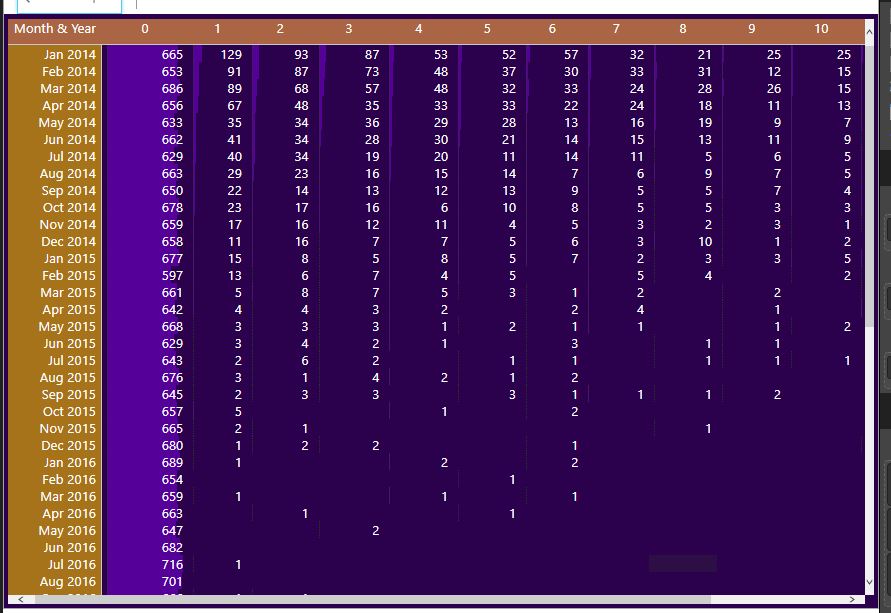Image resolution: width=891 pixels, height=613 pixels.
Task: Click the May 2014 row label
Action: tap(67, 123)
